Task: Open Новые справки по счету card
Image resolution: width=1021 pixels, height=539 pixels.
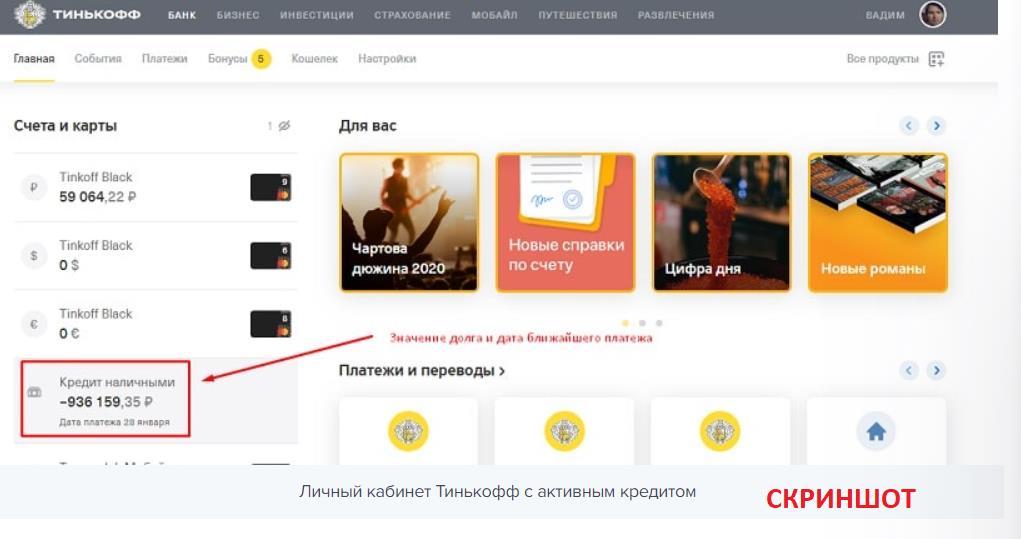Action: click(565, 223)
